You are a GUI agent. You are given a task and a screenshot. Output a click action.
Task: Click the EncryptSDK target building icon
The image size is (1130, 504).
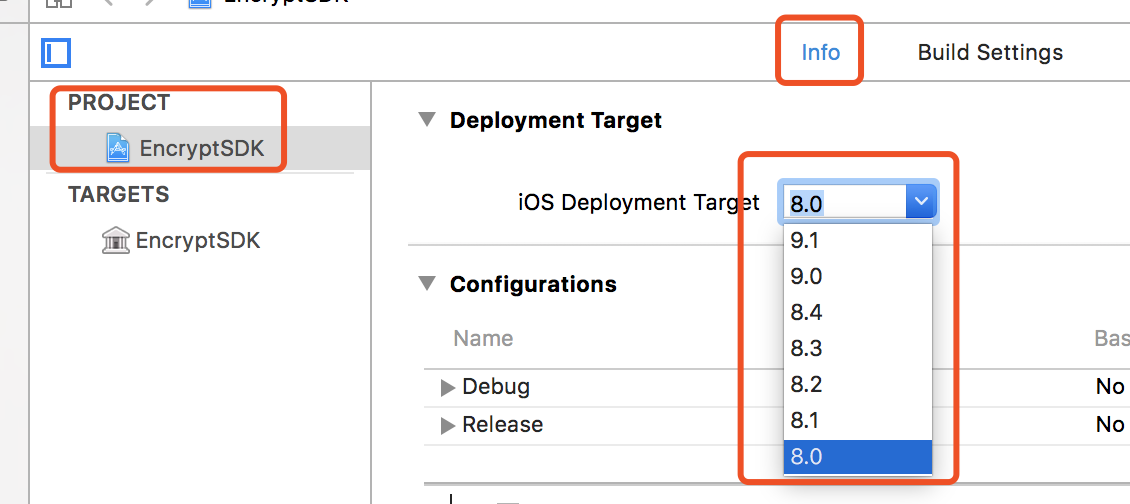coord(116,240)
